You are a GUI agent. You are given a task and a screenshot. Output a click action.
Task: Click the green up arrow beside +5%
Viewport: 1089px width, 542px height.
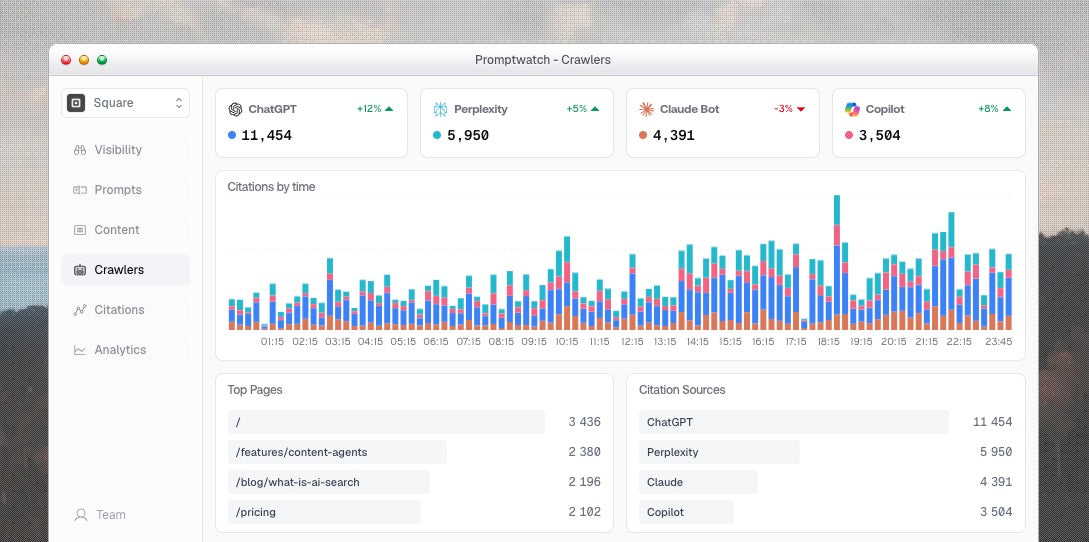pyautogui.click(x=595, y=108)
